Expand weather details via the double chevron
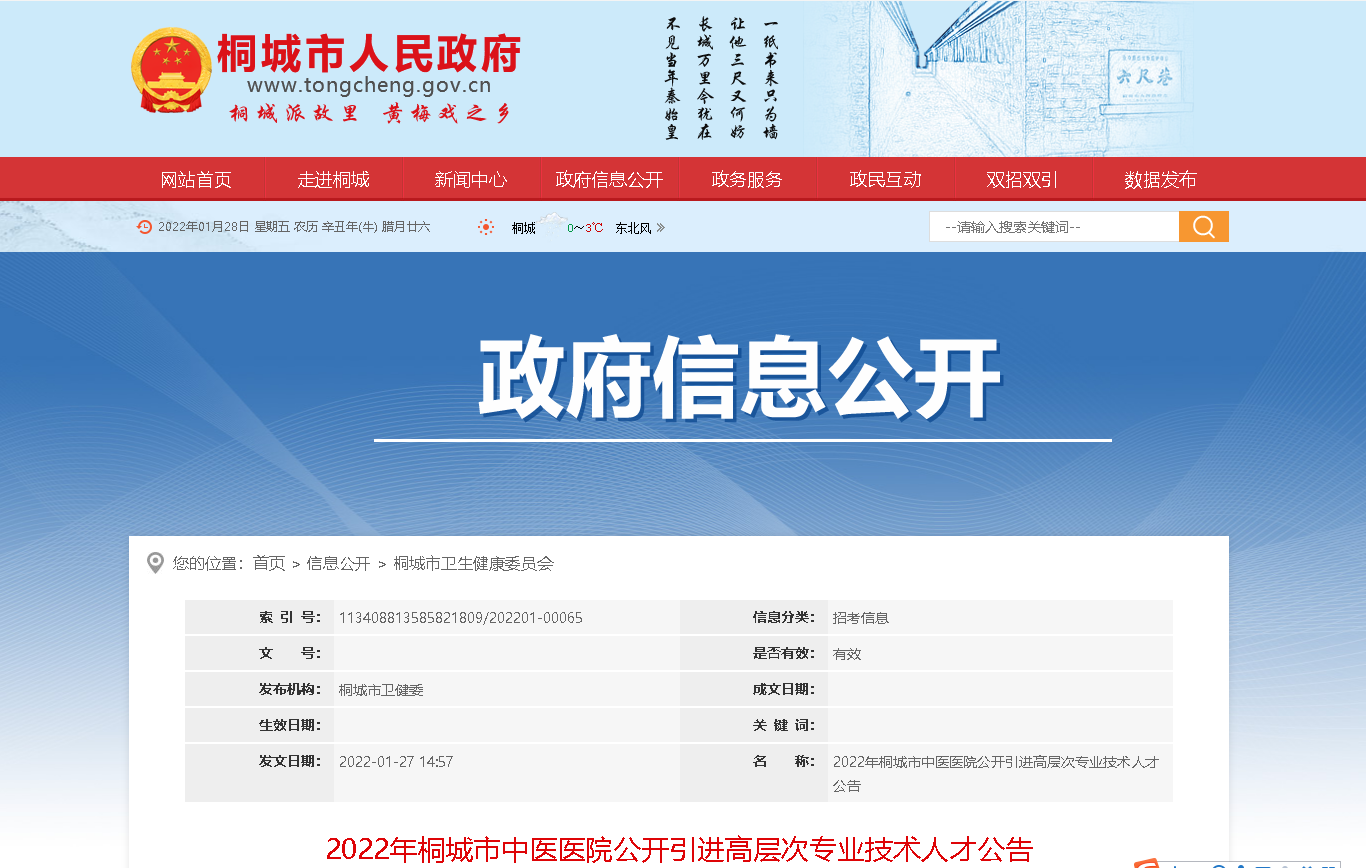The width and height of the screenshot is (1366, 868). click(660, 228)
